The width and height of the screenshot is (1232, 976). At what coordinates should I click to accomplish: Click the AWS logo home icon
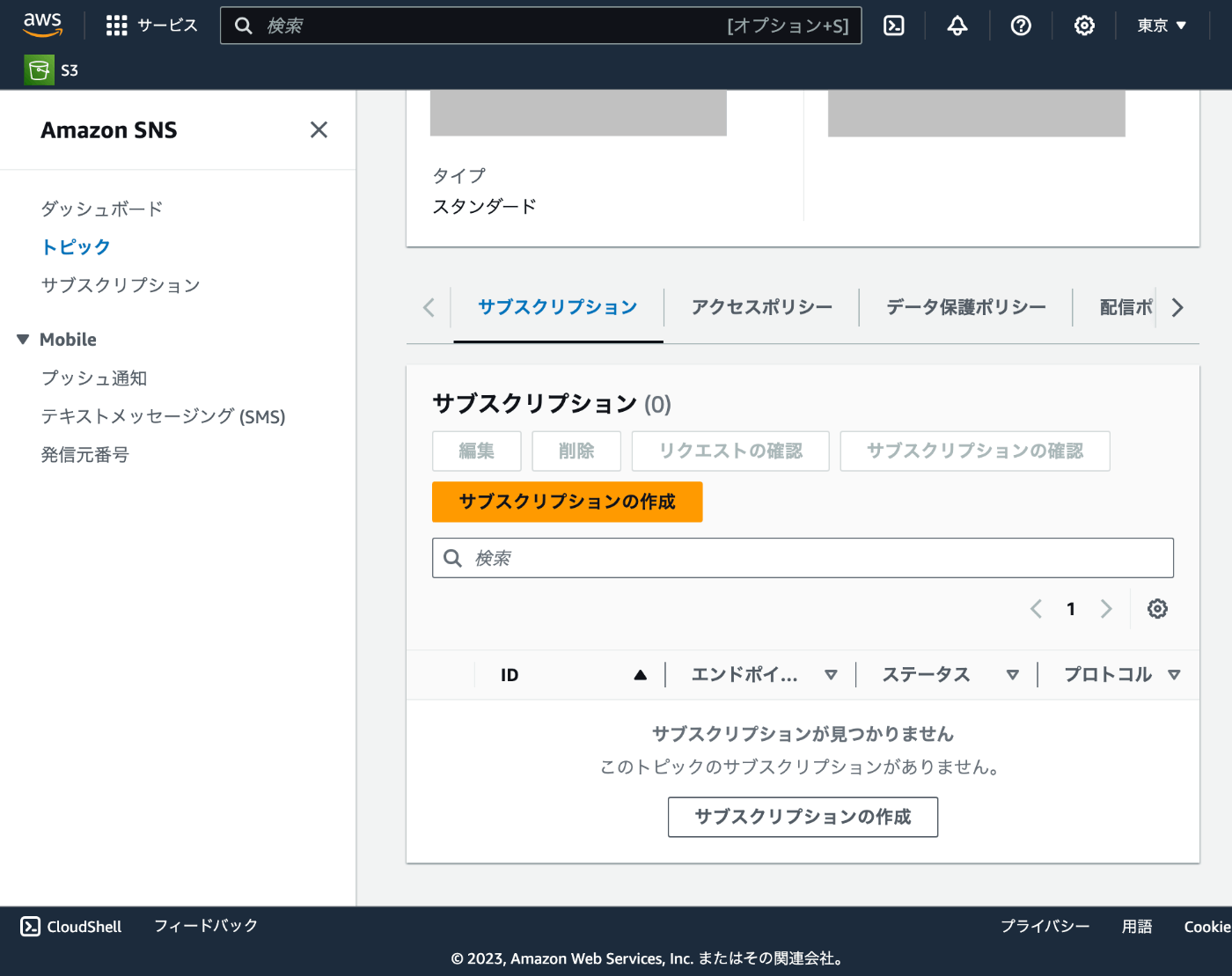tap(42, 25)
